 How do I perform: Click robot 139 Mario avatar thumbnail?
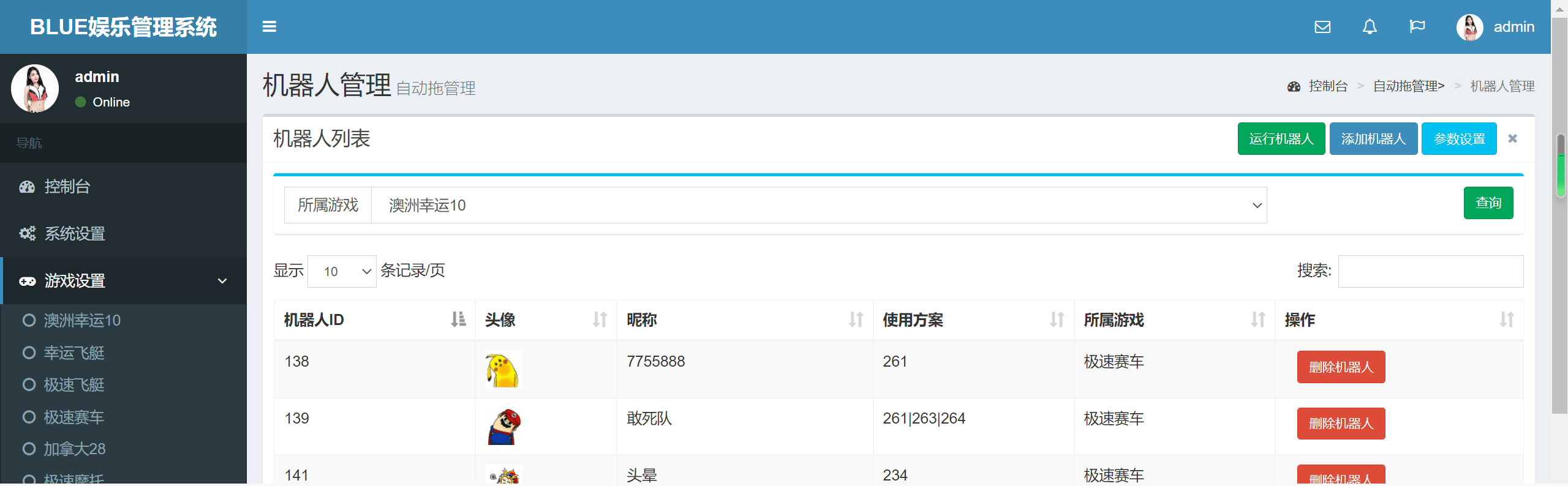[x=503, y=426]
